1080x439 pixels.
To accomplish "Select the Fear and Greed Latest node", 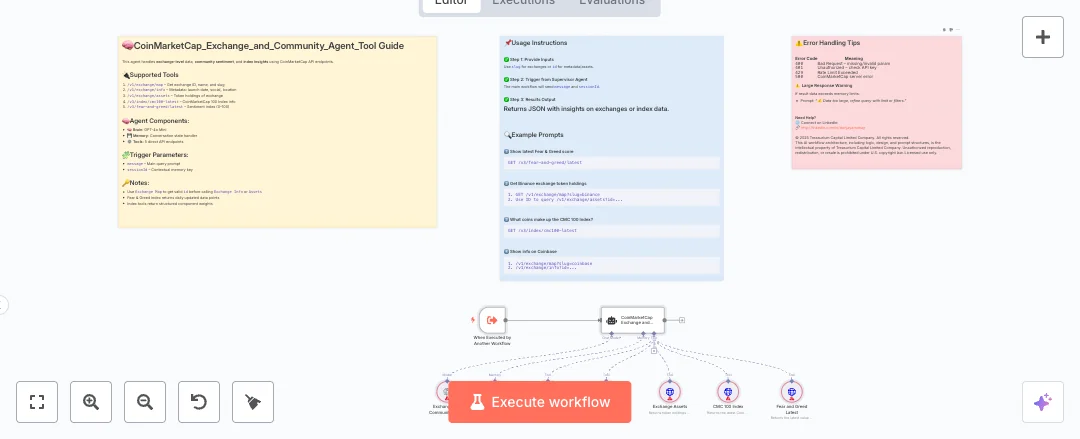I will click(x=790, y=392).
